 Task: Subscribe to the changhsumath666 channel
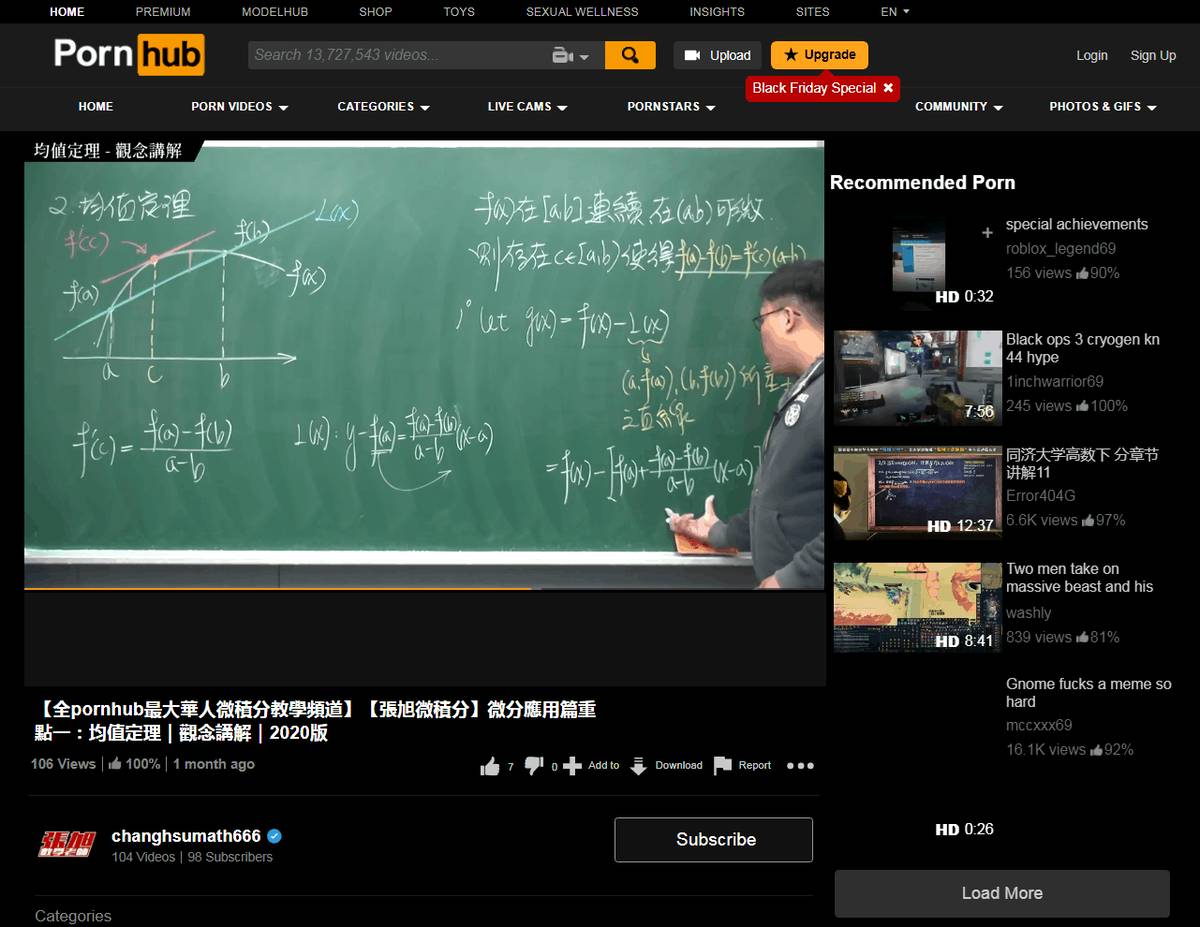714,839
